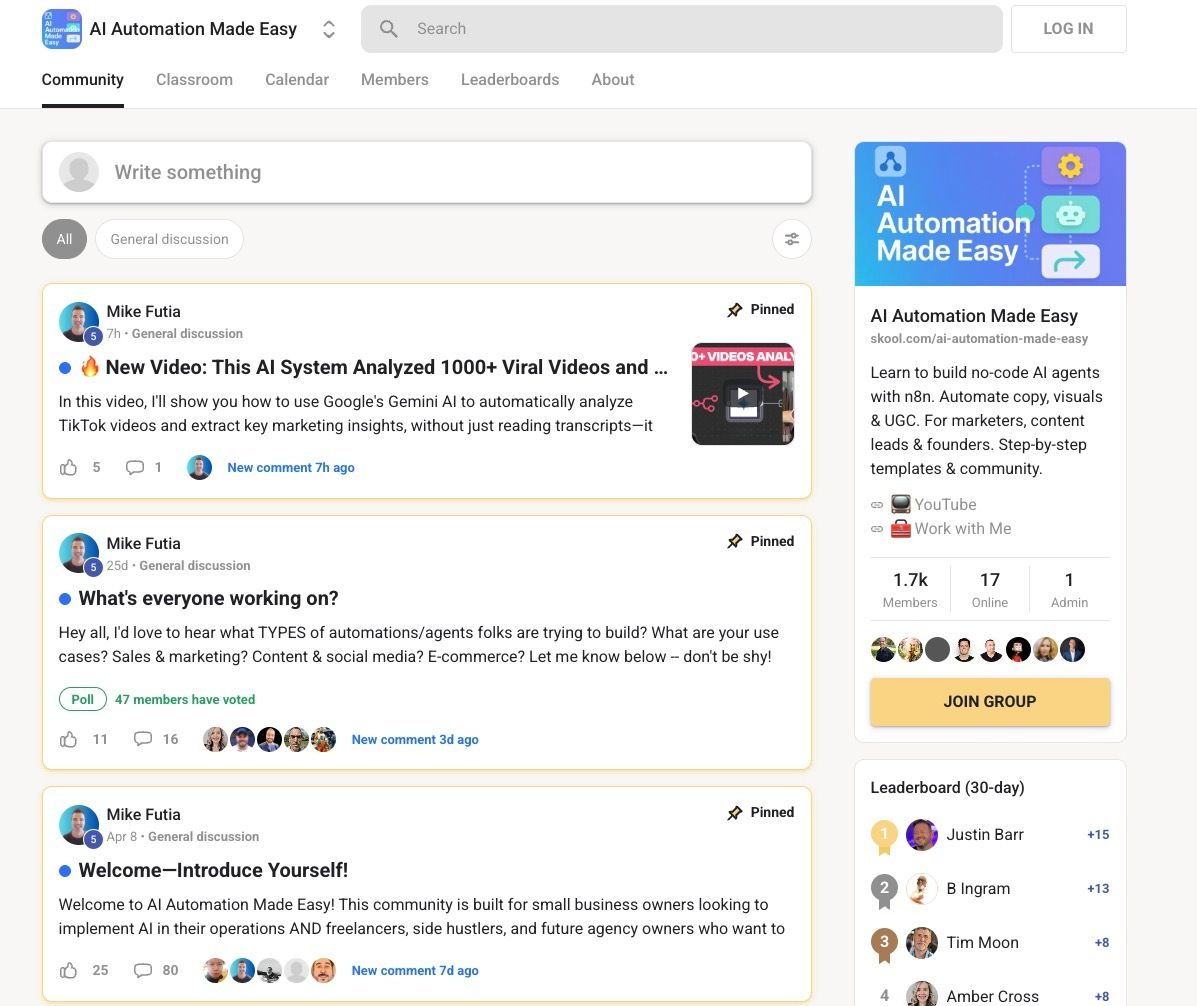Open the Leaderboards tab
The height and width of the screenshot is (1006, 1197).
tap(510, 79)
